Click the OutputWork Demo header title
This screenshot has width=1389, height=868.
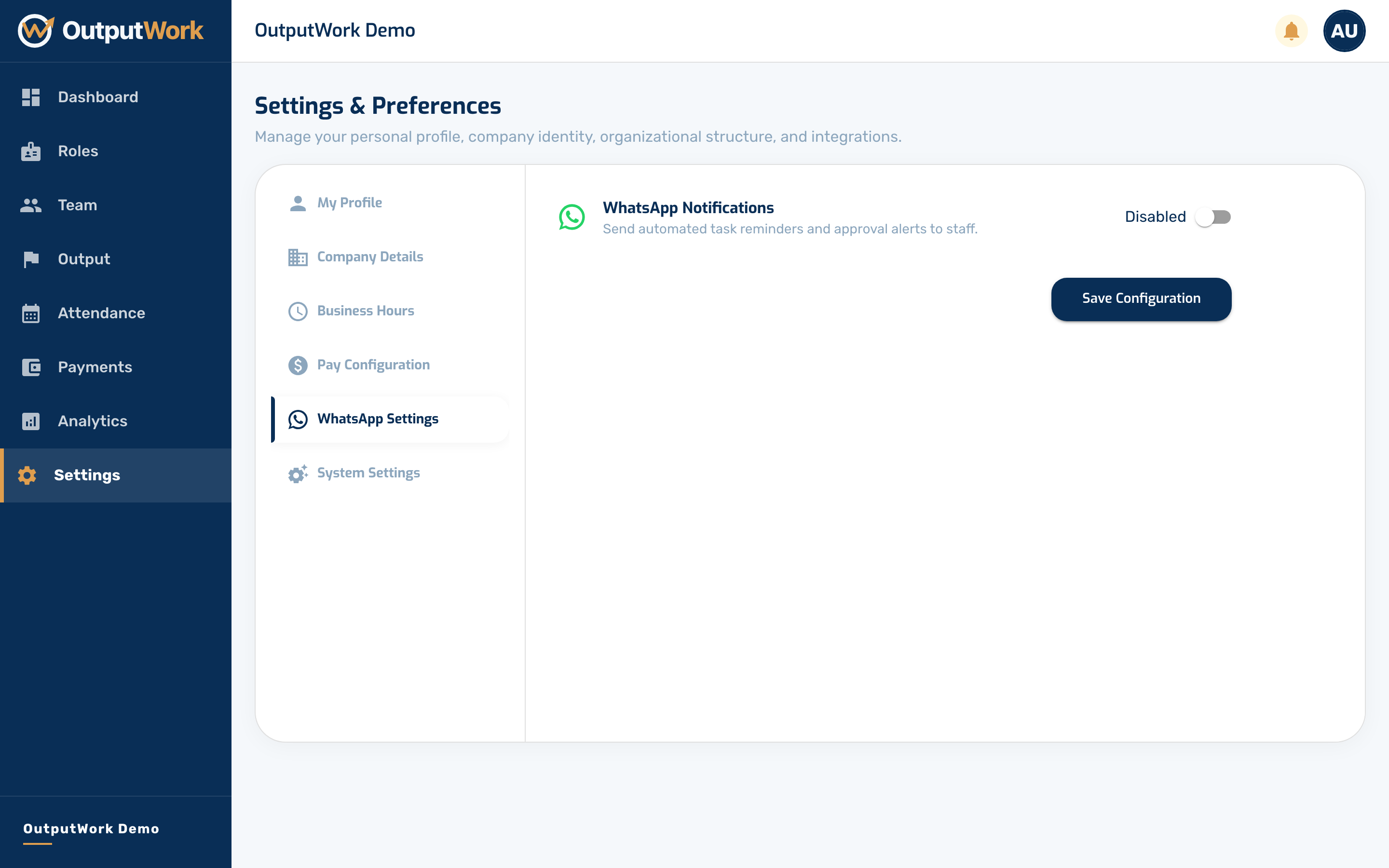tap(335, 30)
